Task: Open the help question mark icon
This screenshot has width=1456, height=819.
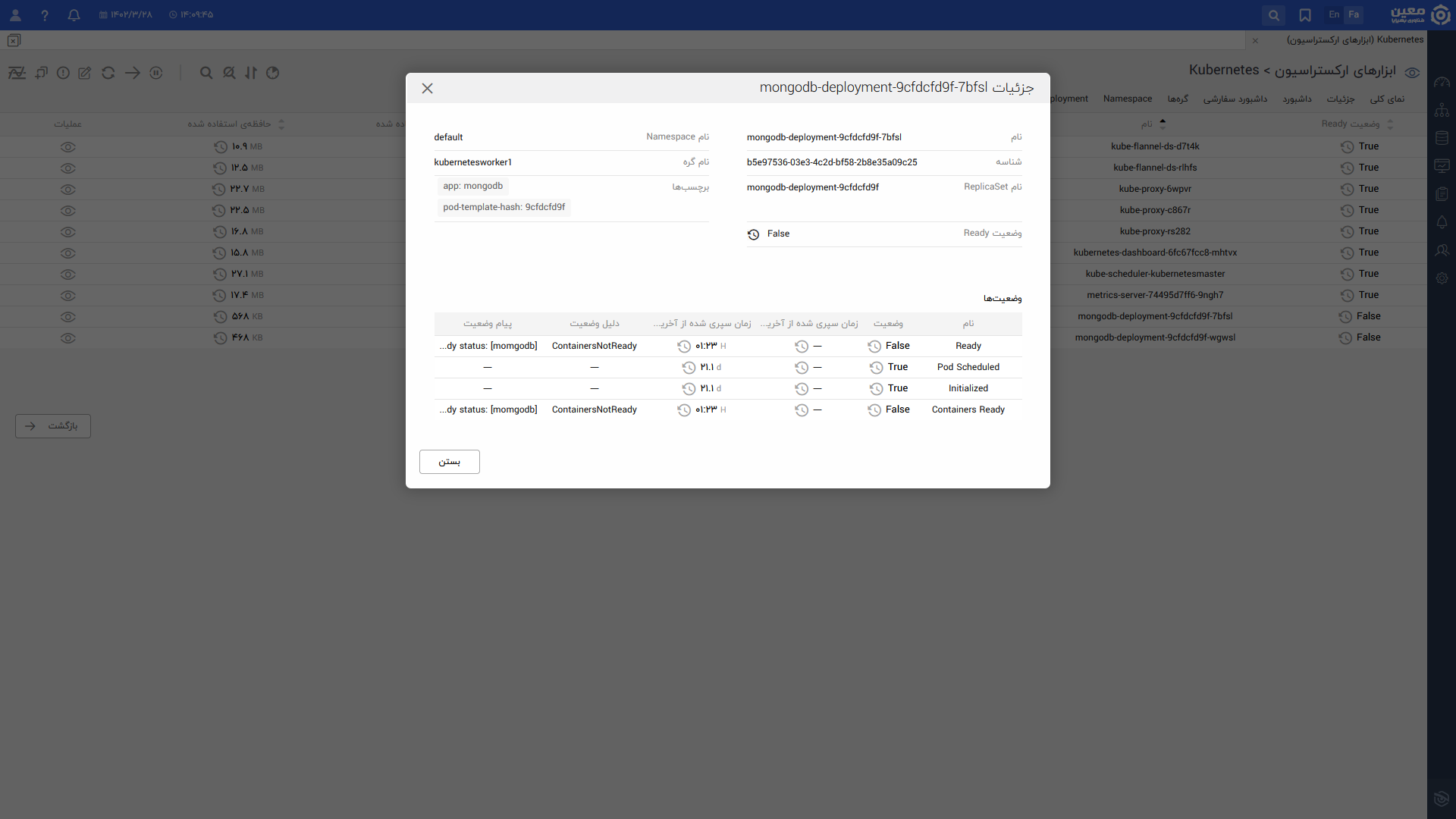Action: coord(45,15)
